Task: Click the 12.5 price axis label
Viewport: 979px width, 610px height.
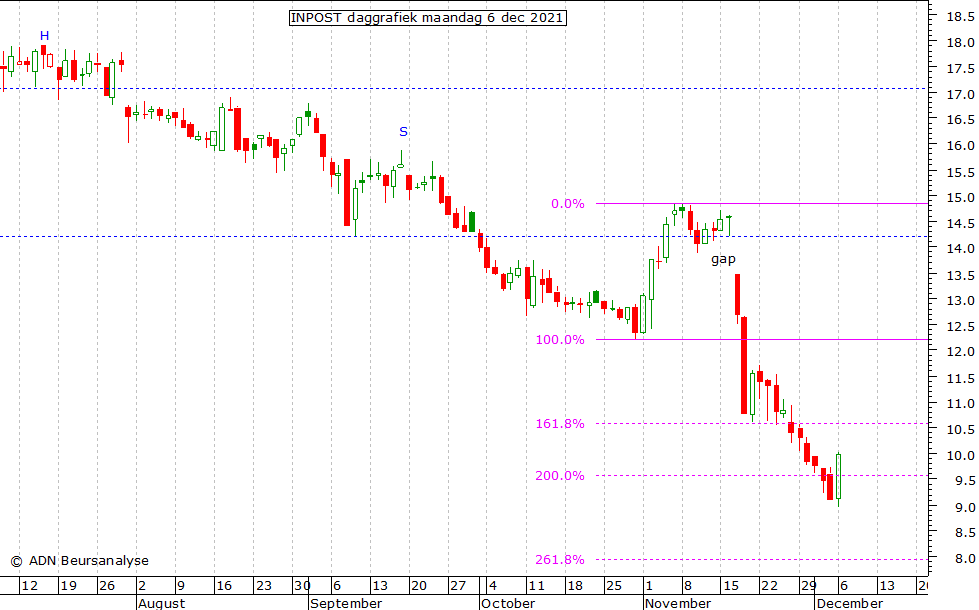Action: point(960,327)
